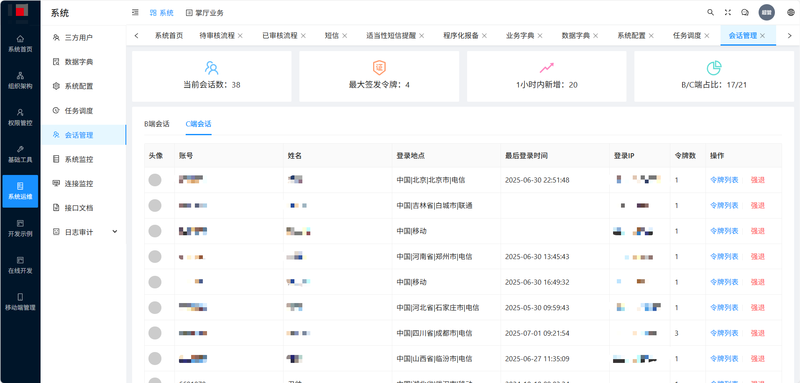Close the 已审核流程 tab
Image resolution: width=800 pixels, height=383 pixels.
click(x=303, y=36)
